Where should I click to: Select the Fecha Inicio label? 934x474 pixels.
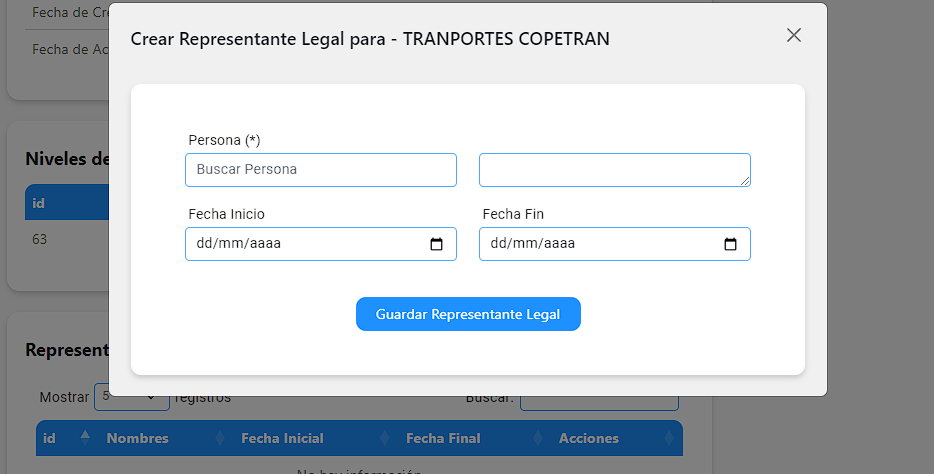tap(226, 214)
